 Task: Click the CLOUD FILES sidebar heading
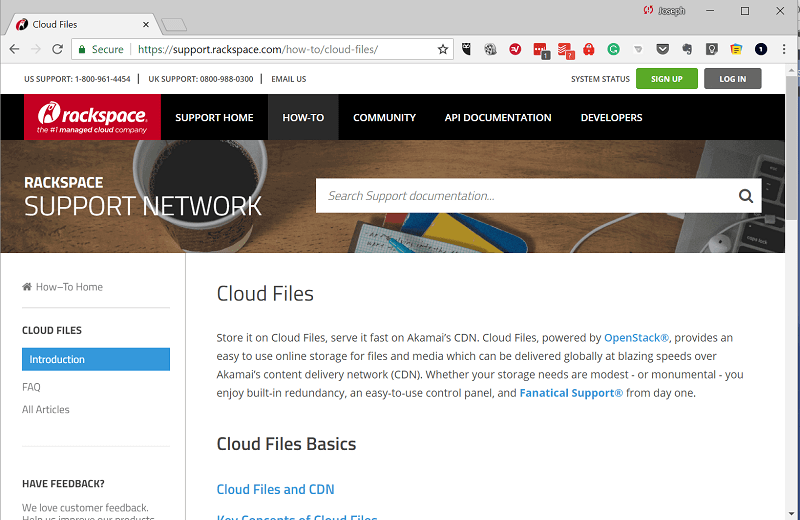[x=52, y=330]
